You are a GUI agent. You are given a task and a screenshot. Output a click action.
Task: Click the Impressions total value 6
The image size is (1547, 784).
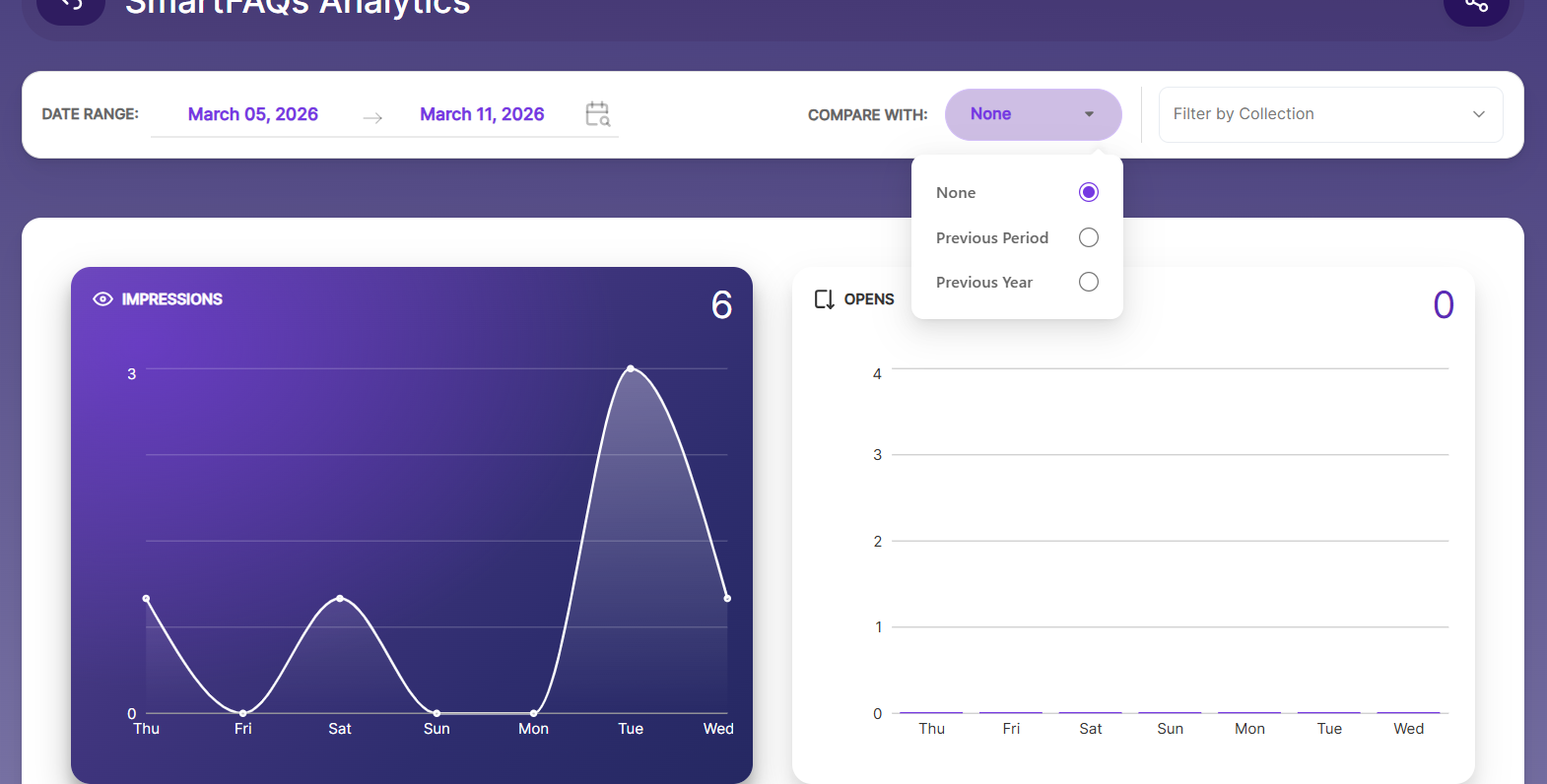point(721,305)
